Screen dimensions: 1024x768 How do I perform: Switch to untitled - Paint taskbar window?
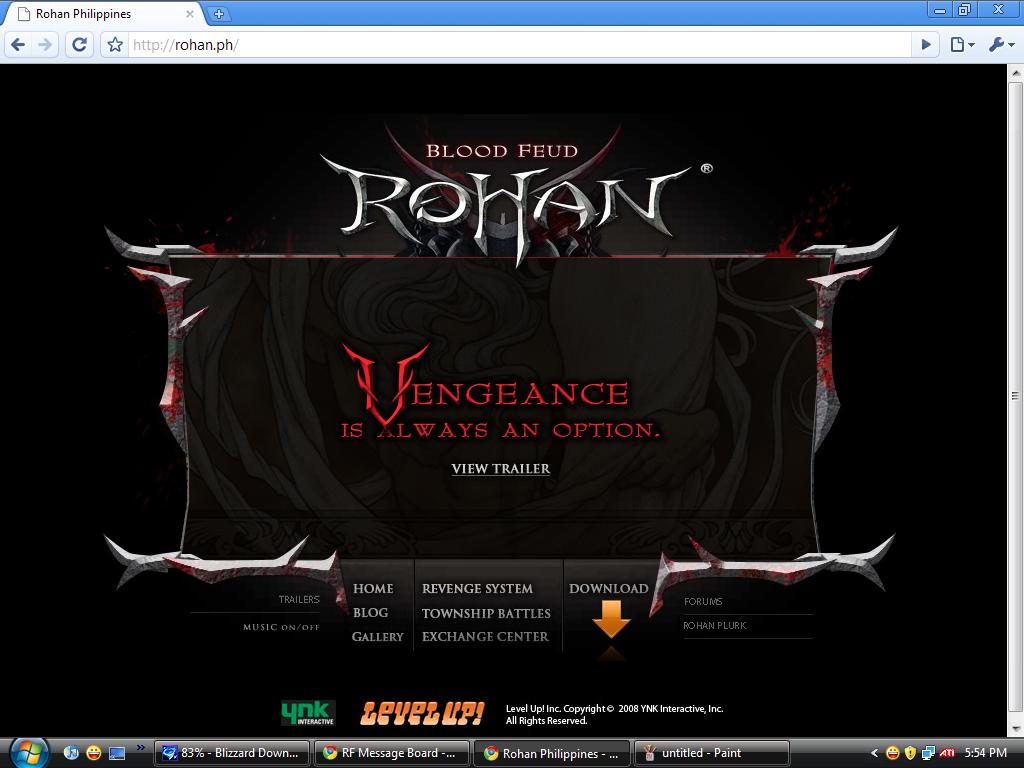[x=712, y=753]
